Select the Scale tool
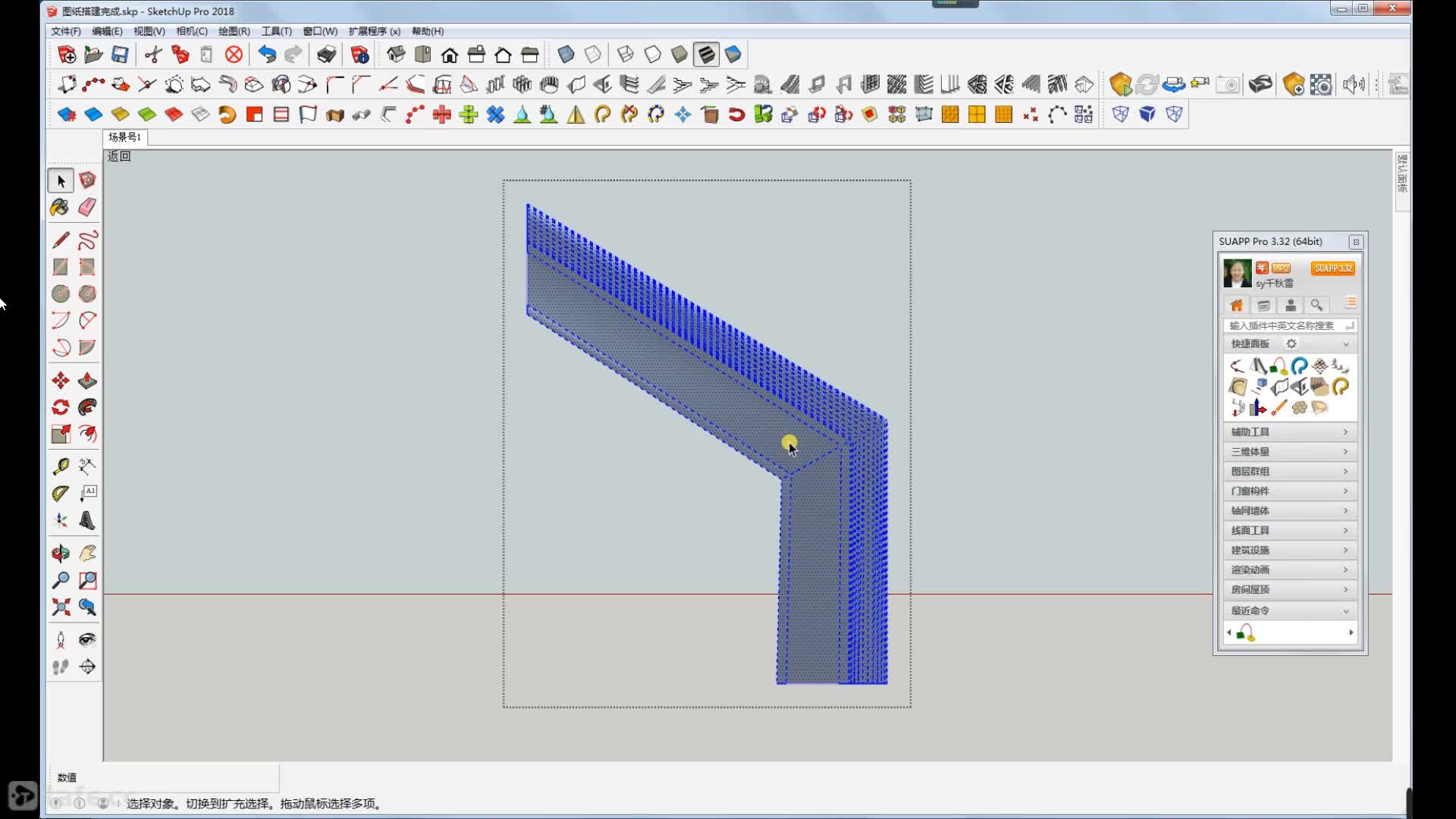This screenshot has height=819, width=1456. click(61, 434)
